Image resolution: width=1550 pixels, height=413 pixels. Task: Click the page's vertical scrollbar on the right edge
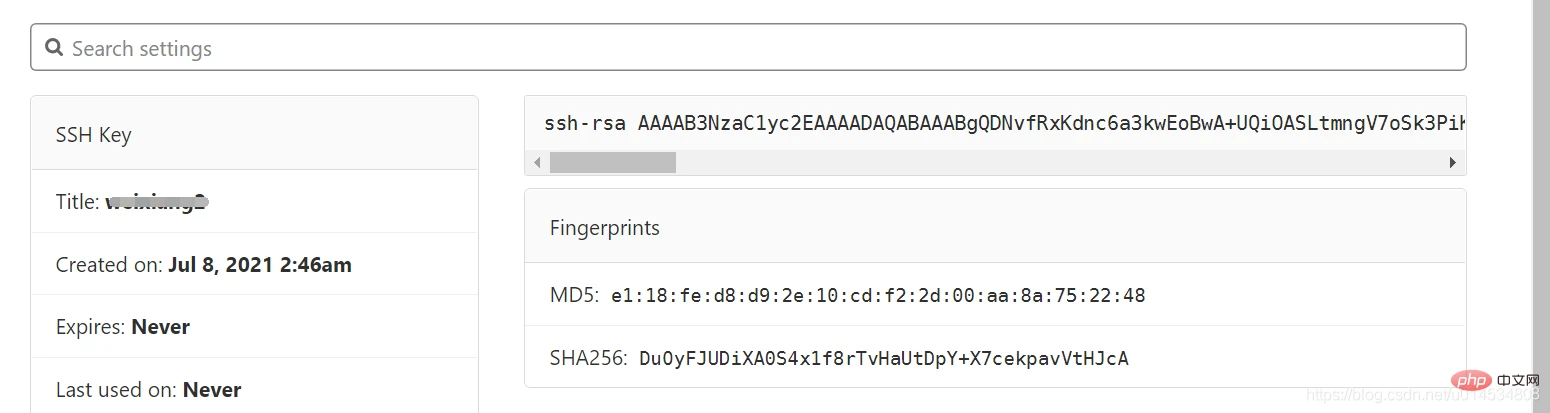(1541, 200)
